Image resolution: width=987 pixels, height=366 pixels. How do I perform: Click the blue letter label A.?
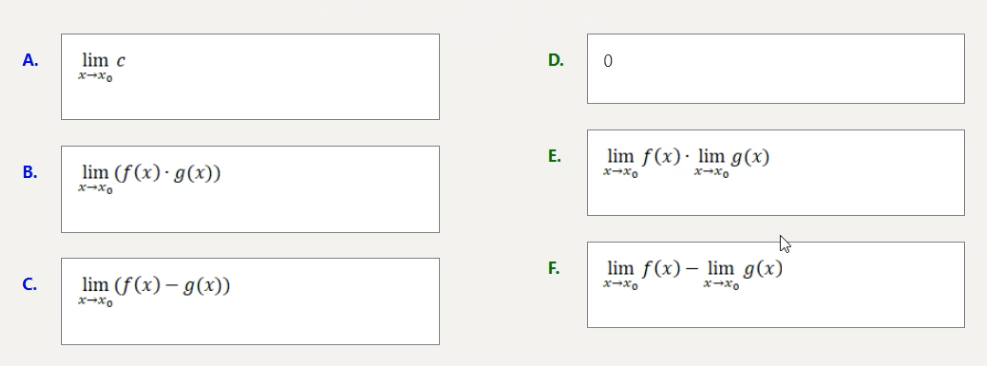point(30,60)
